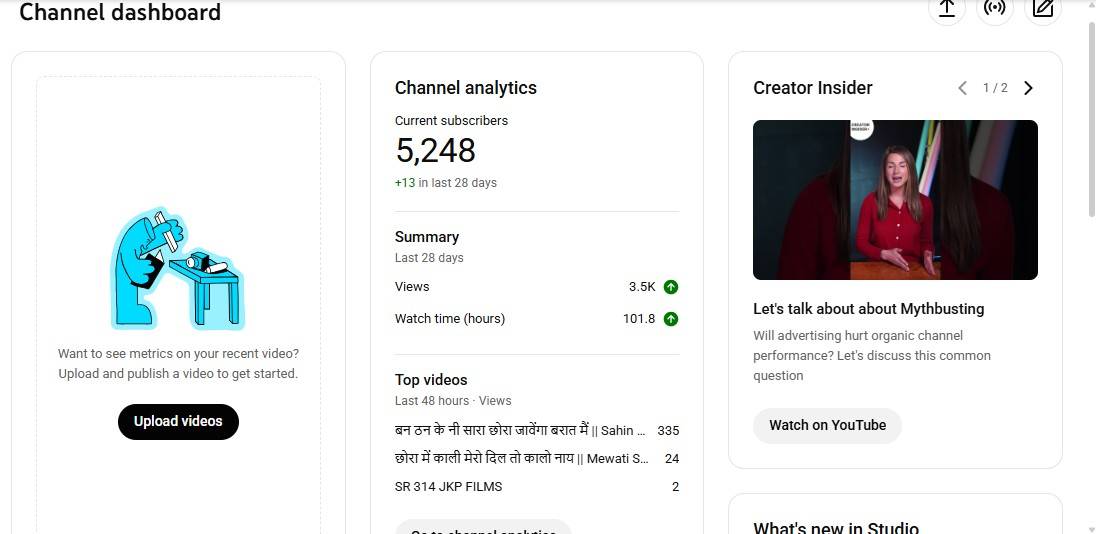Click the 5,248 current subscribers count
The width and height of the screenshot is (1096, 534).
click(x=435, y=150)
